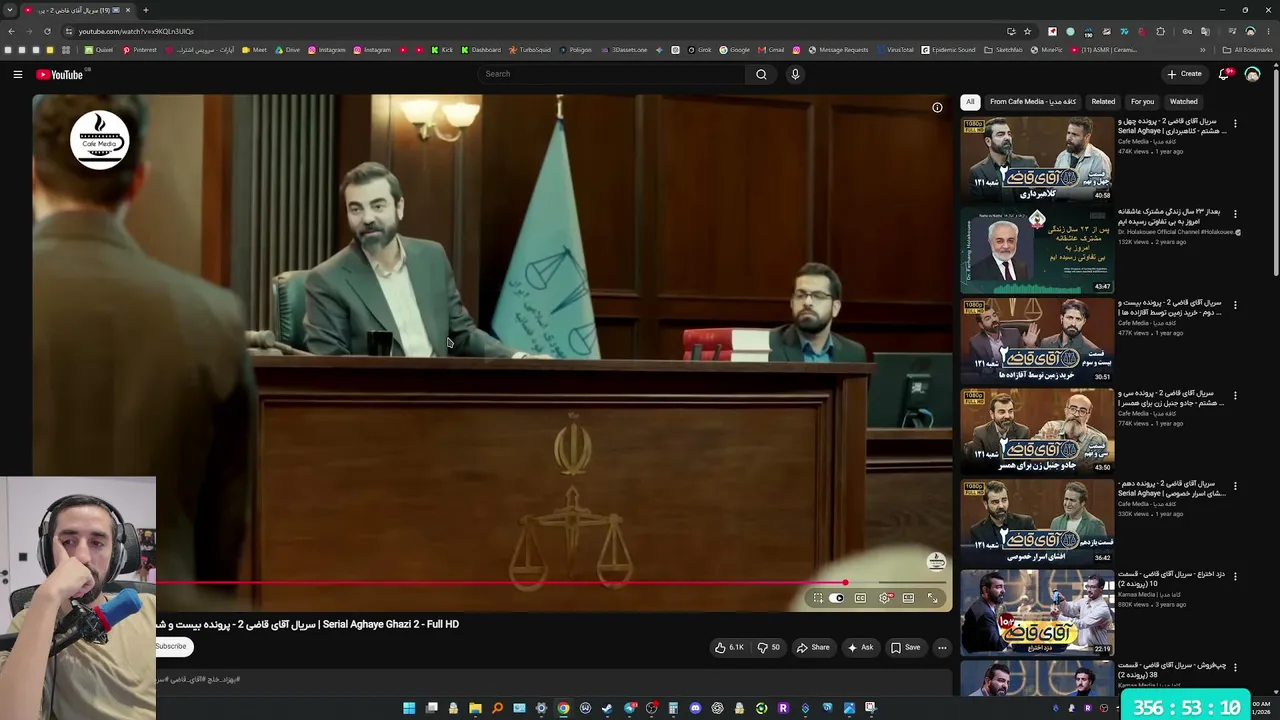Open the 43:50 suggested video thumbnail
Image resolution: width=1280 pixels, height=720 pixels.
click(1037, 431)
